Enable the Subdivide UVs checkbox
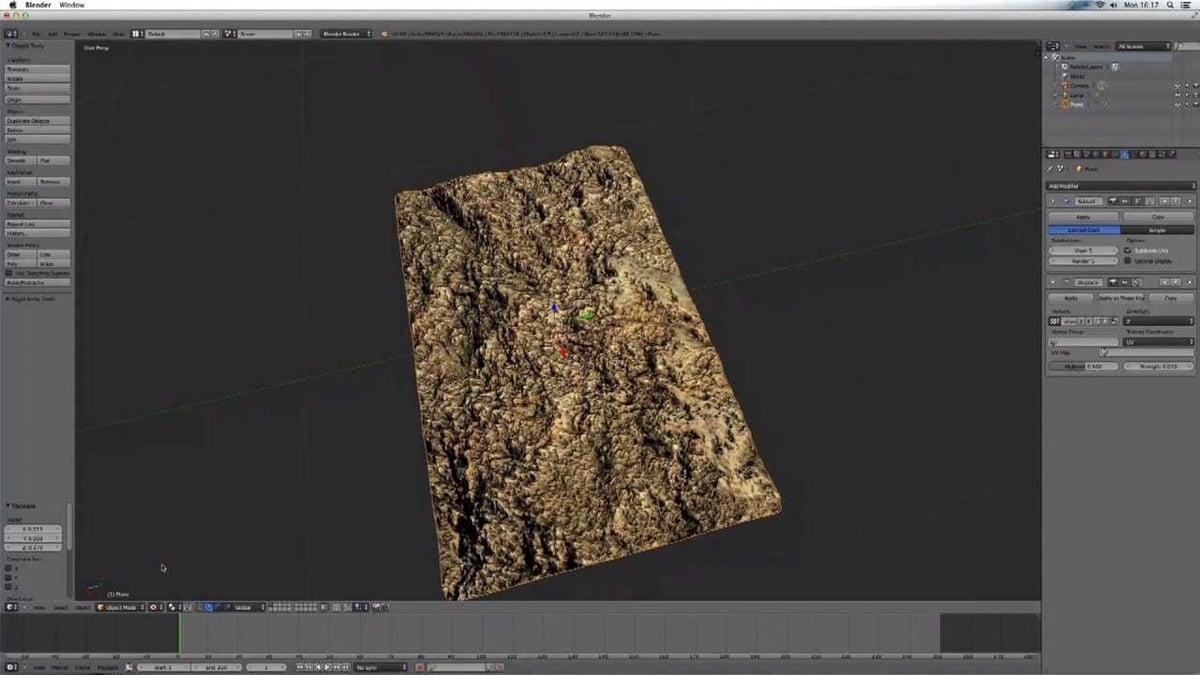This screenshot has width=1200, height=675. tap(1127, 250)
